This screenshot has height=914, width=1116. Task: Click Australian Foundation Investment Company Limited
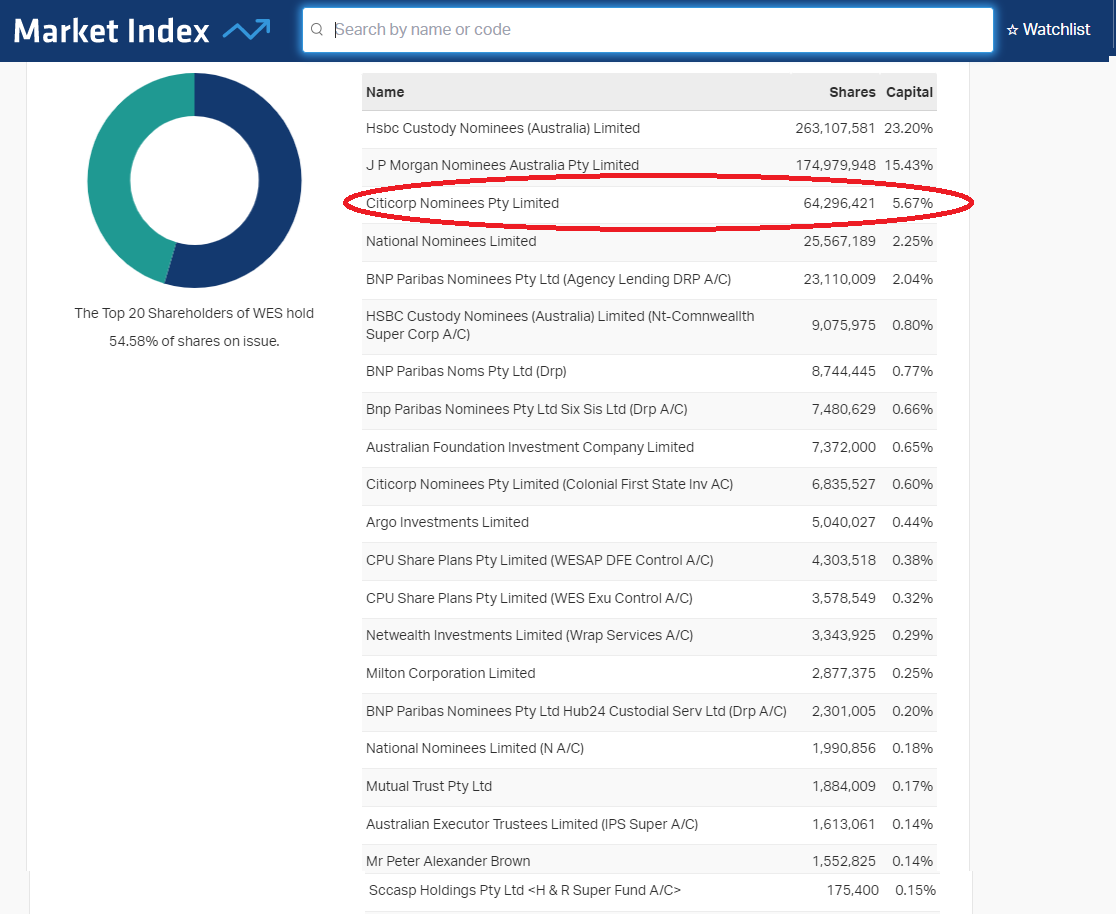tap(529, 447)
